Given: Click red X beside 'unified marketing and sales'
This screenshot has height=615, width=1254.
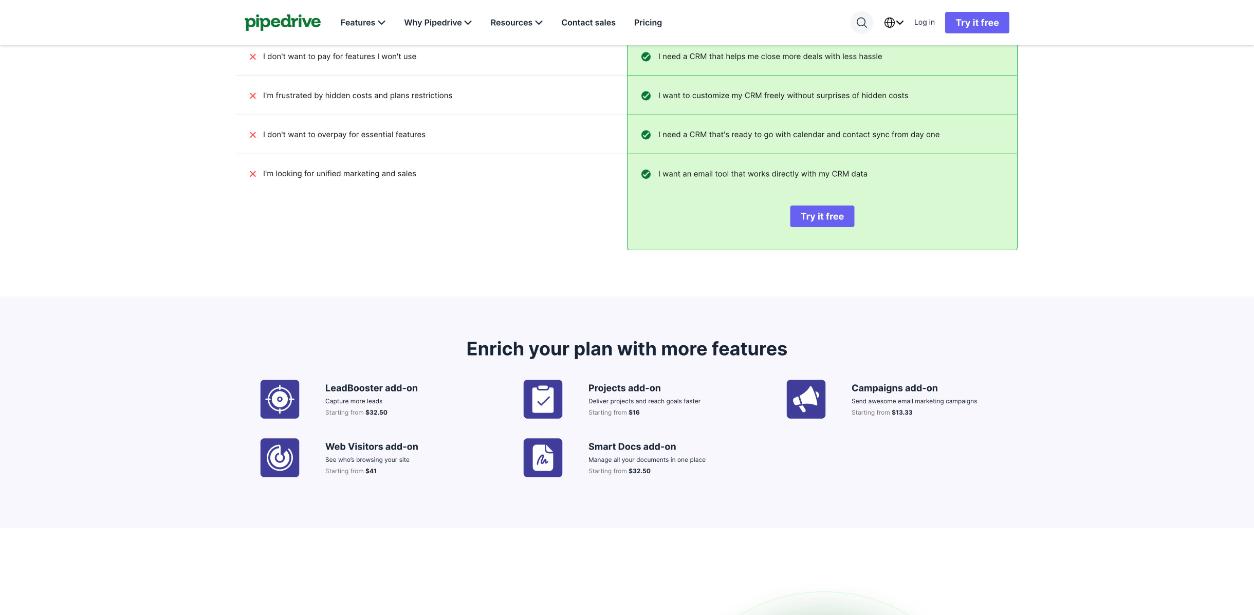Looking at the screenshot, I should (x=253, y=174).
